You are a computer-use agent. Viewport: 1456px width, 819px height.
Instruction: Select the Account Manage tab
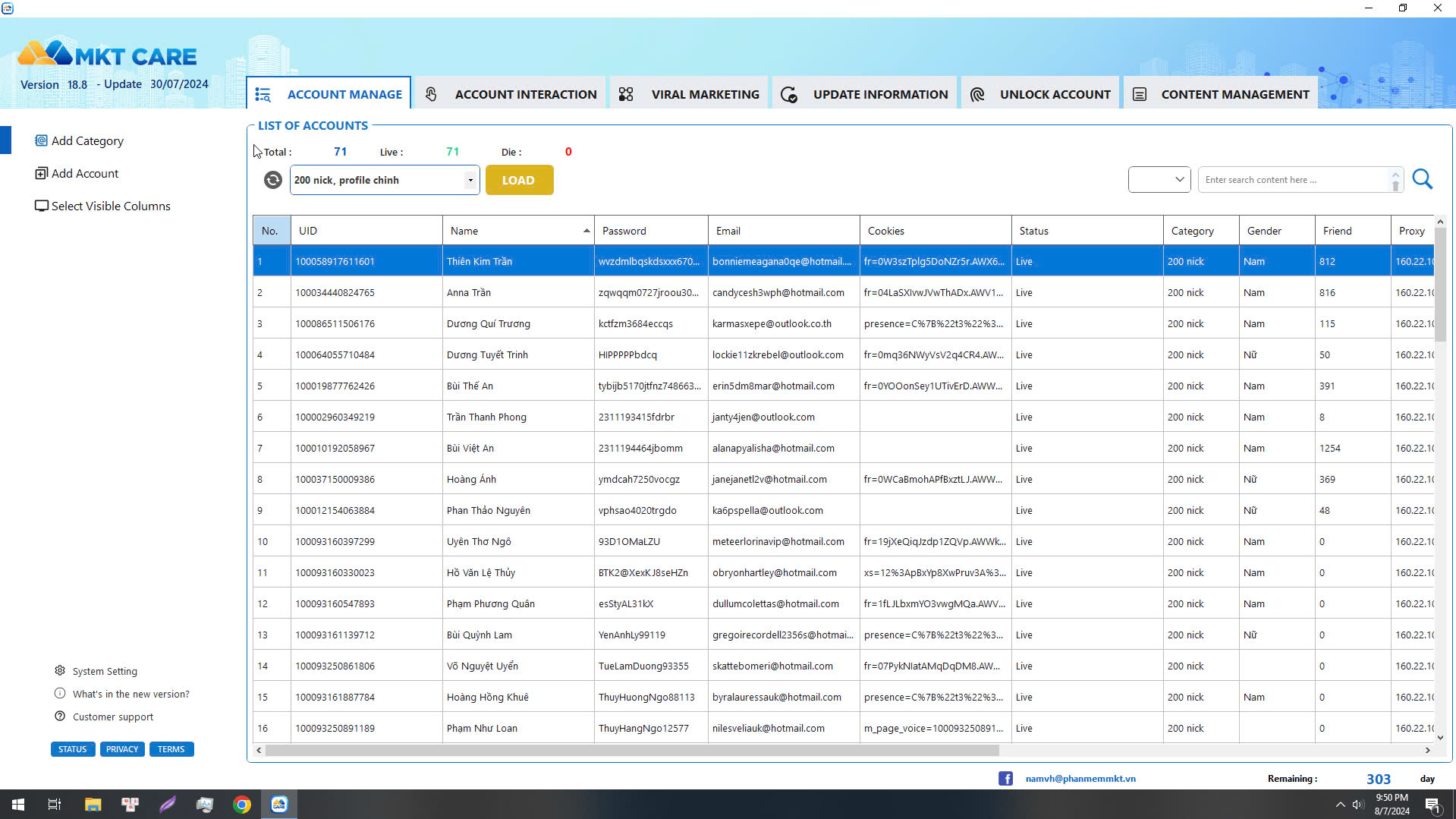[329, 94]
